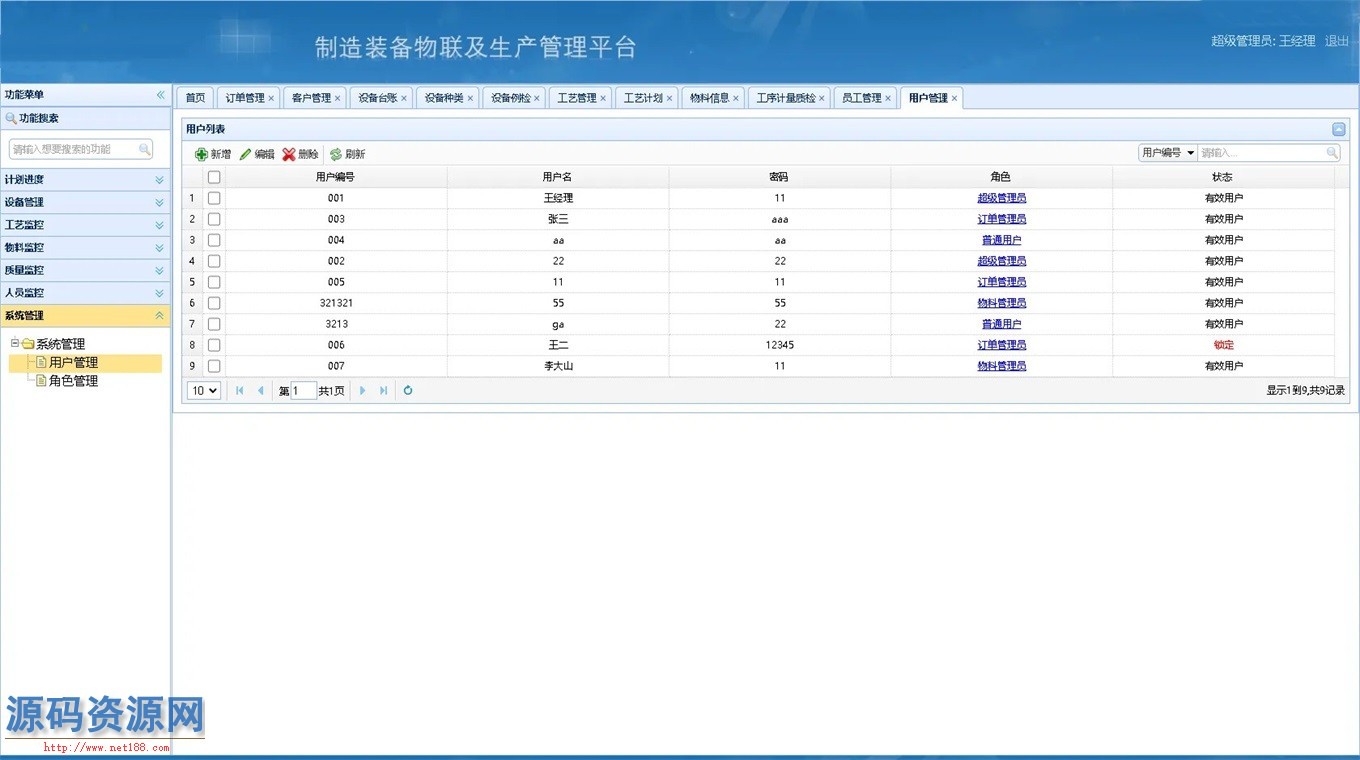Select all rows with header checkbox
Image resolution: width=1360 pixels, height=760 pixels.
214,177
